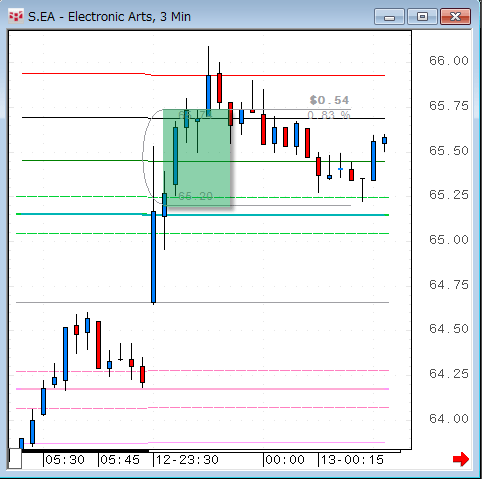Click the red horizontal line near 65.90
This screenshot has height=479, width=482.
click(x=203, y=75)
